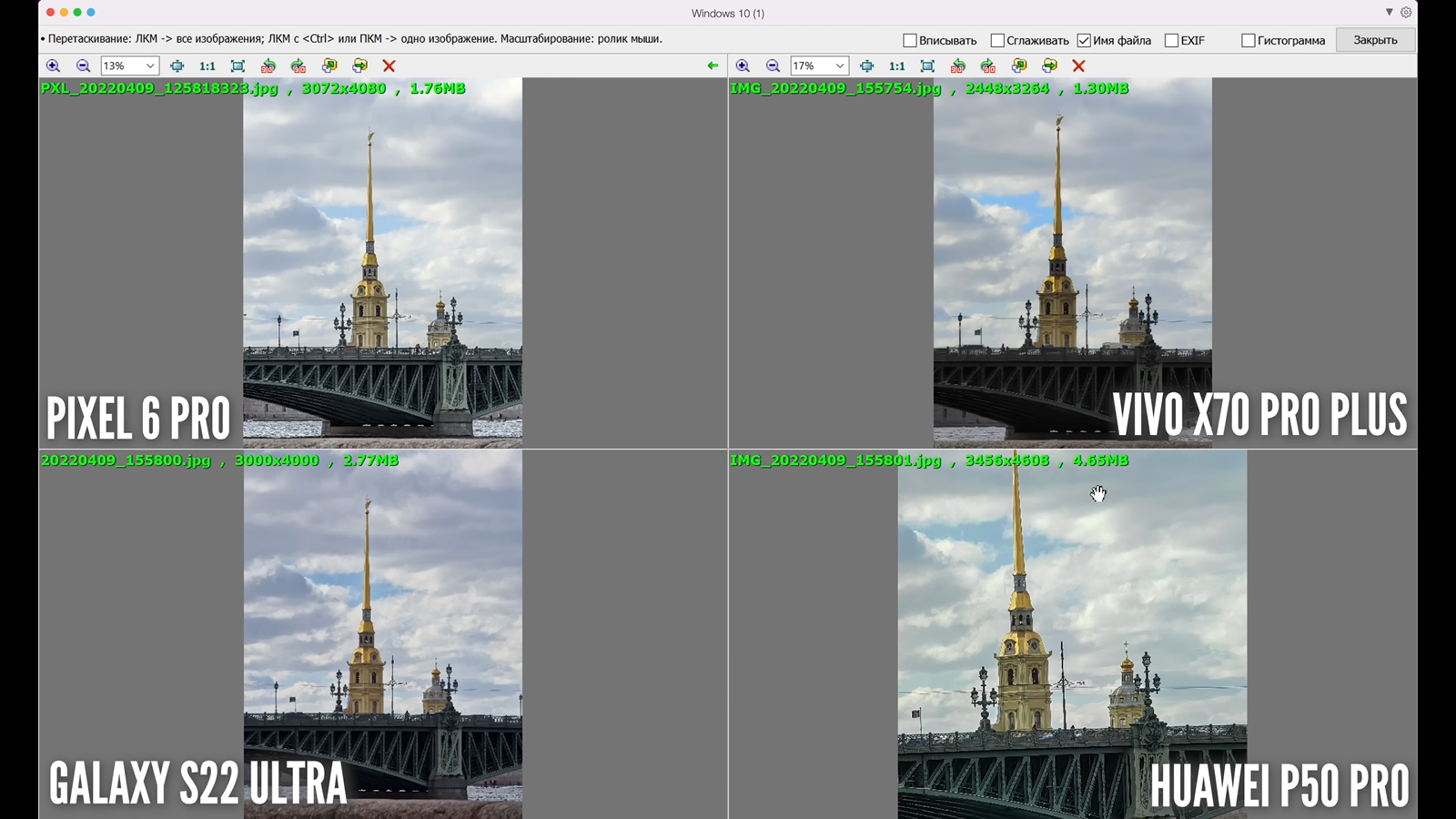This screenshot has height=819, width=1456.
Task: Zoom out in the 17% pane toolbar
Action: click(773, 66)
